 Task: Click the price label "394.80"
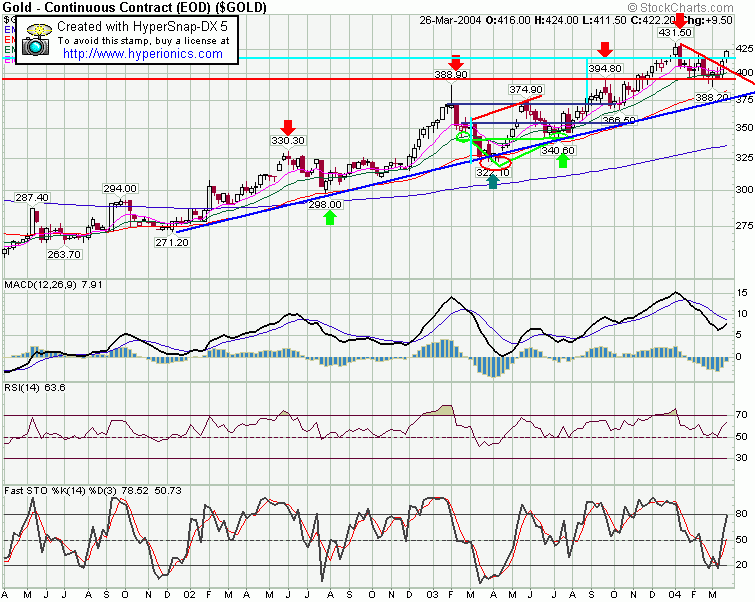pos(605,68)
